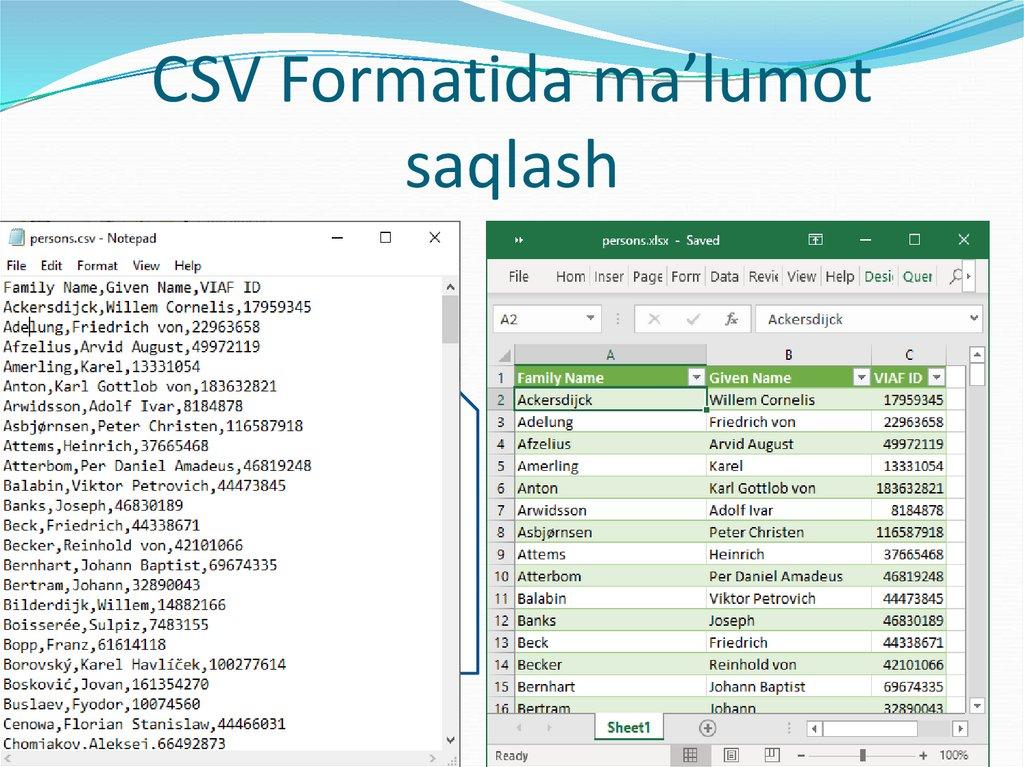The height and width of the screenshot is (767, 1024).
Task: Click the zoom in plus button
Action: pos(924,755)
